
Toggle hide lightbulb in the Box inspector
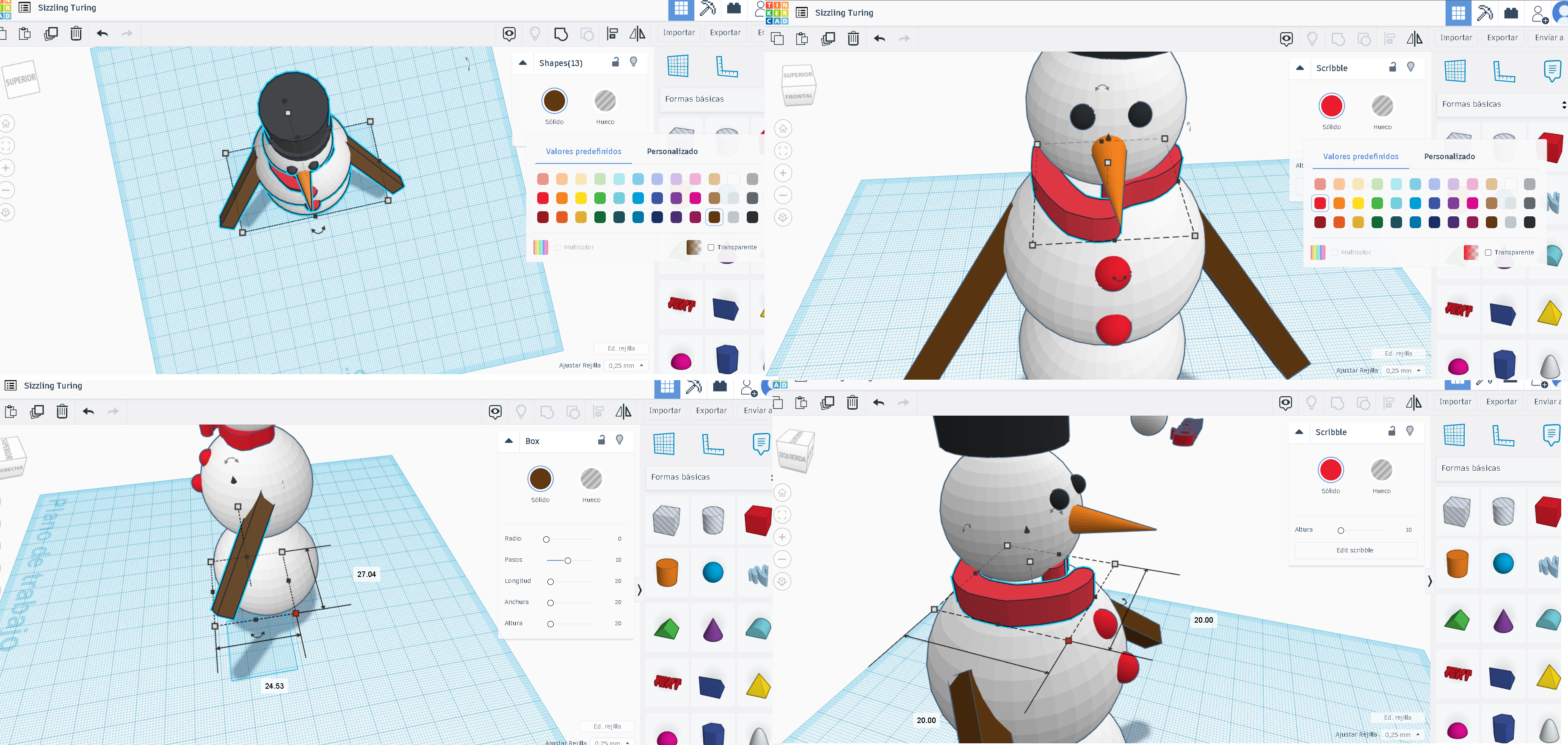tap(620, 440)
